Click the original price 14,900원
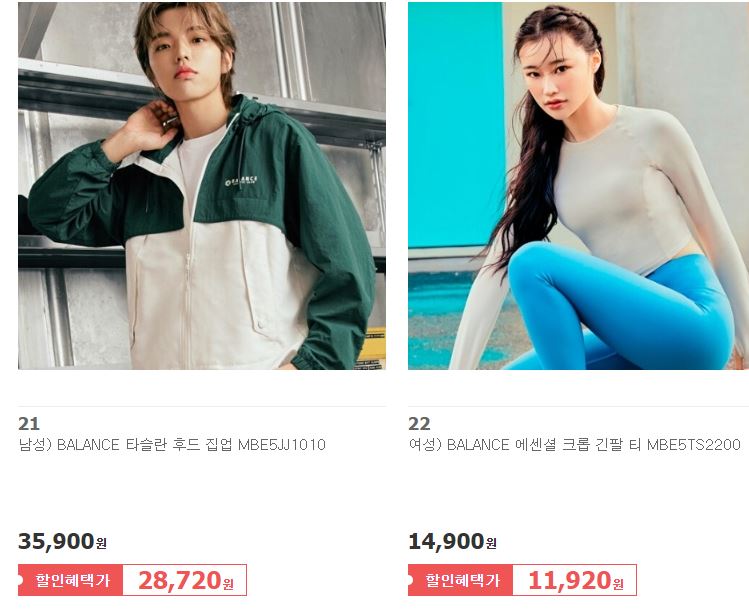The image size is (749, 615). 452,541
